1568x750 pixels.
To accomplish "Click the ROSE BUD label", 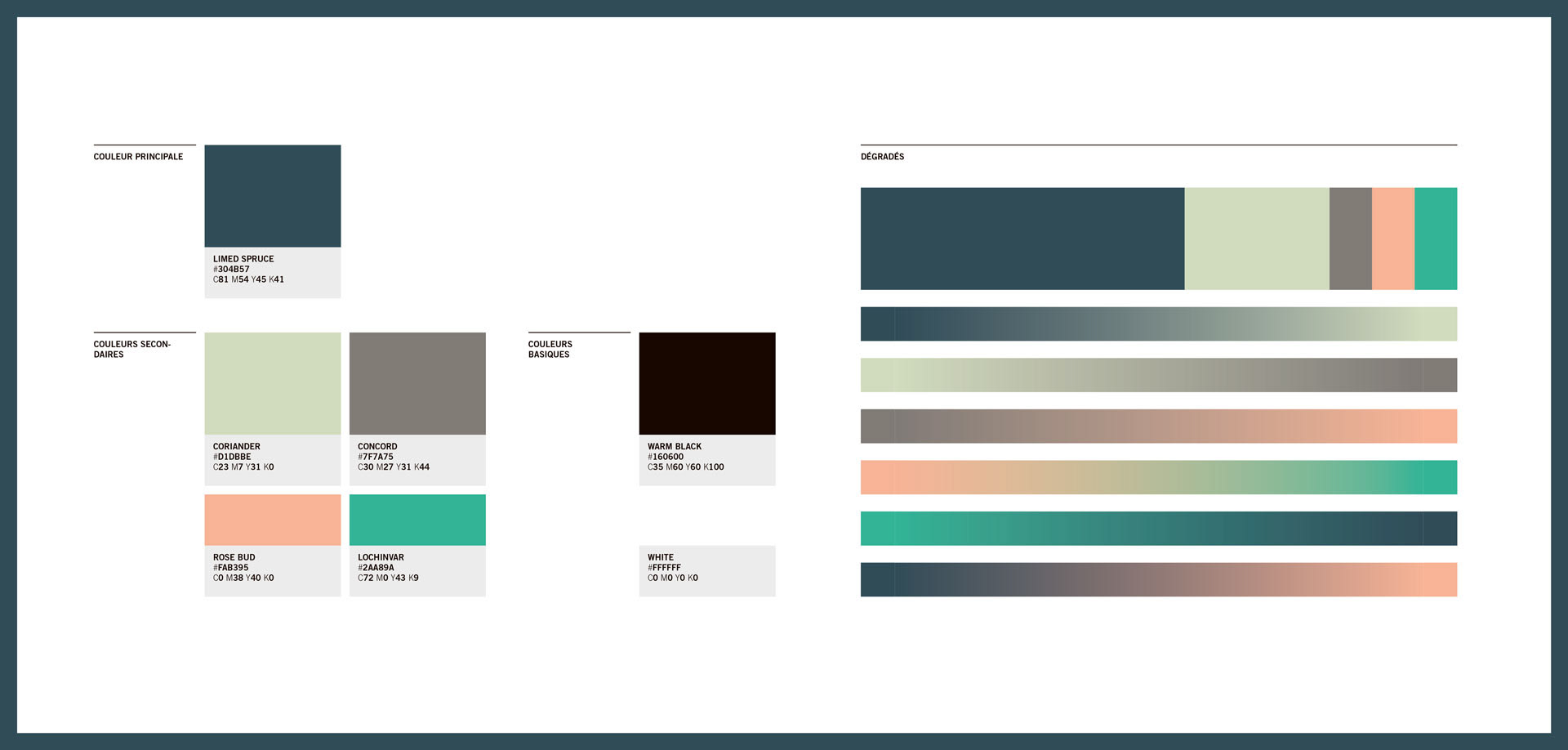I will pos(234,558).
